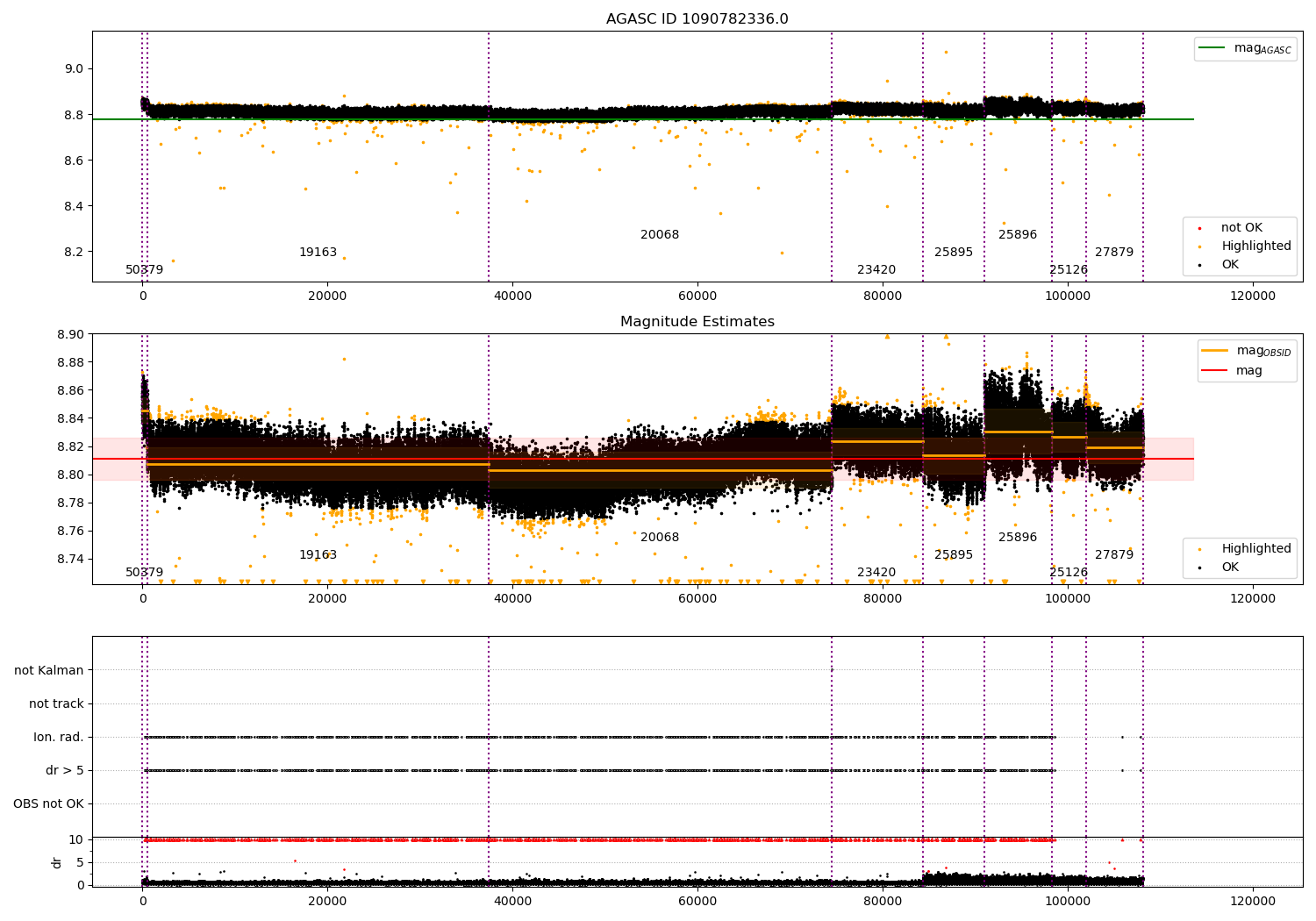Click the title 'AGASC ID 1090782336.0'
The height and width of the screenshot is (921, 1316).
[x=697, y=19]
